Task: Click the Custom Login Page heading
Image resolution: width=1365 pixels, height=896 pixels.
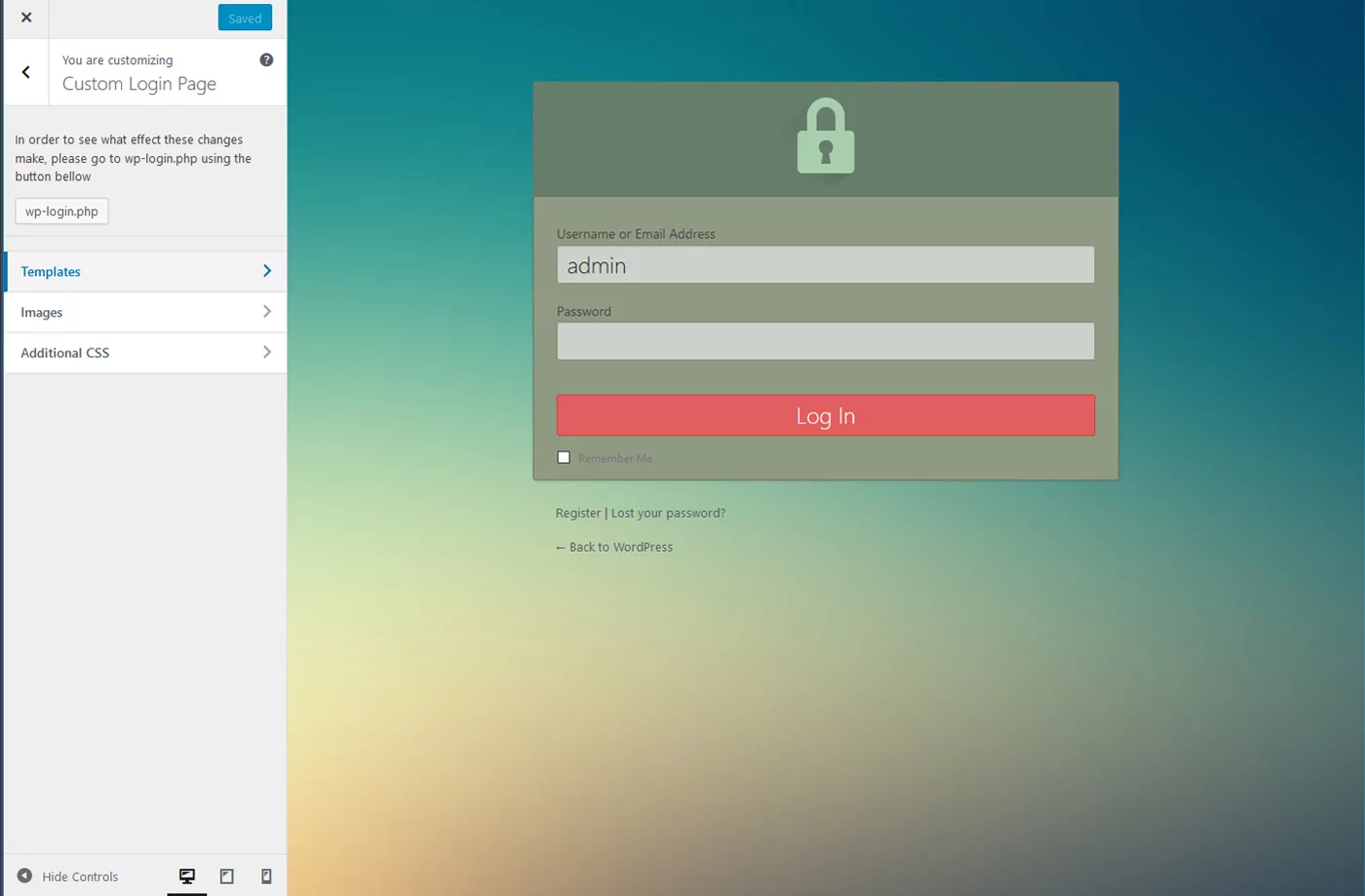Action: [x=139, y=84]
